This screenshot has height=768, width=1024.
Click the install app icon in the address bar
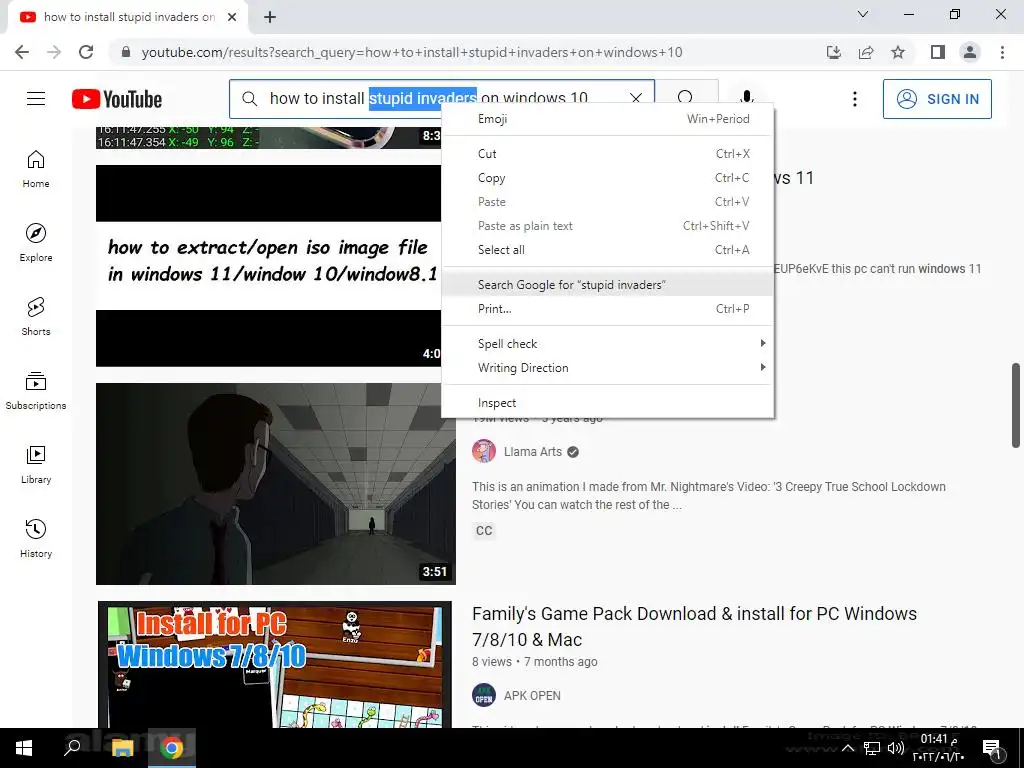[x=834, y=52]
